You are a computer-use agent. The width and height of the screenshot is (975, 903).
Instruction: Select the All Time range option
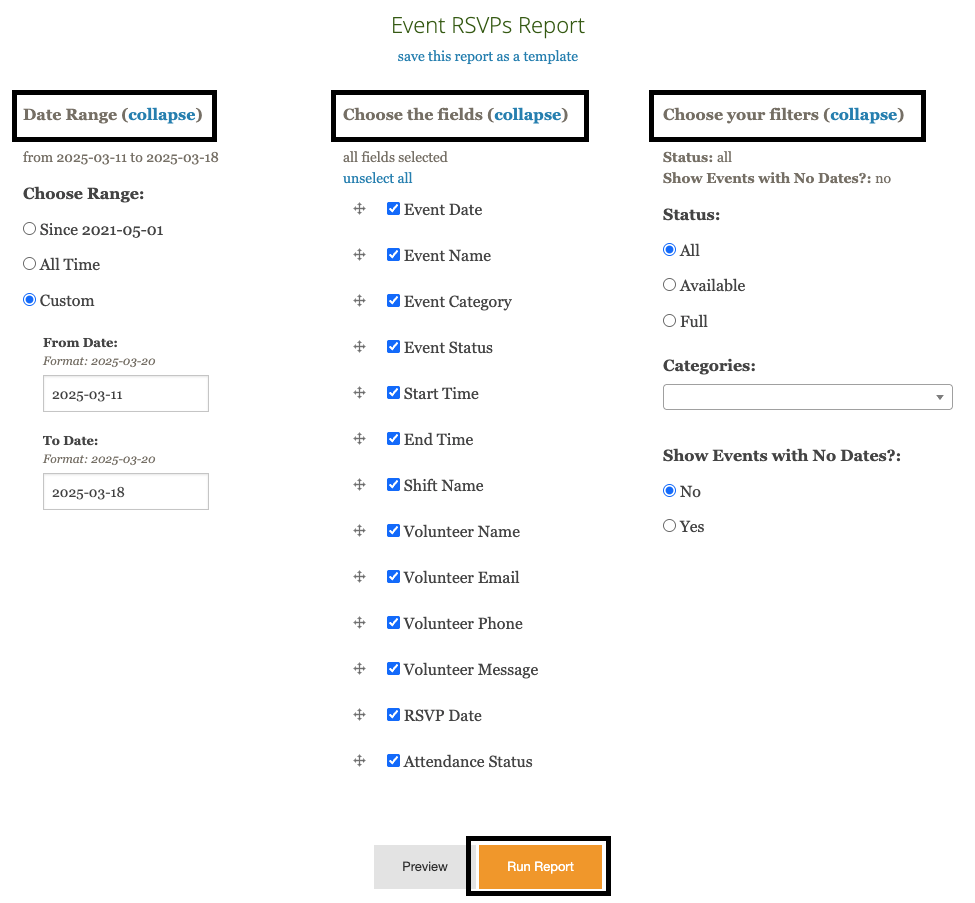pyautogui.click(x=29, y=265)
